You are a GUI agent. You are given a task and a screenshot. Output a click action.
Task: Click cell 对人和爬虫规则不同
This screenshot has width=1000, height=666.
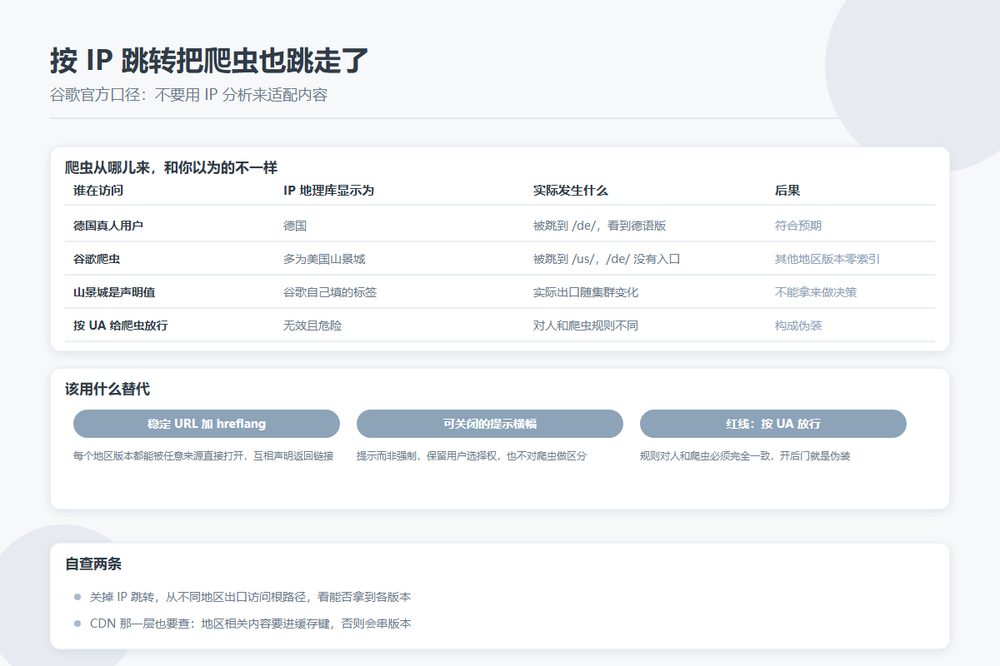click(585, 325)
